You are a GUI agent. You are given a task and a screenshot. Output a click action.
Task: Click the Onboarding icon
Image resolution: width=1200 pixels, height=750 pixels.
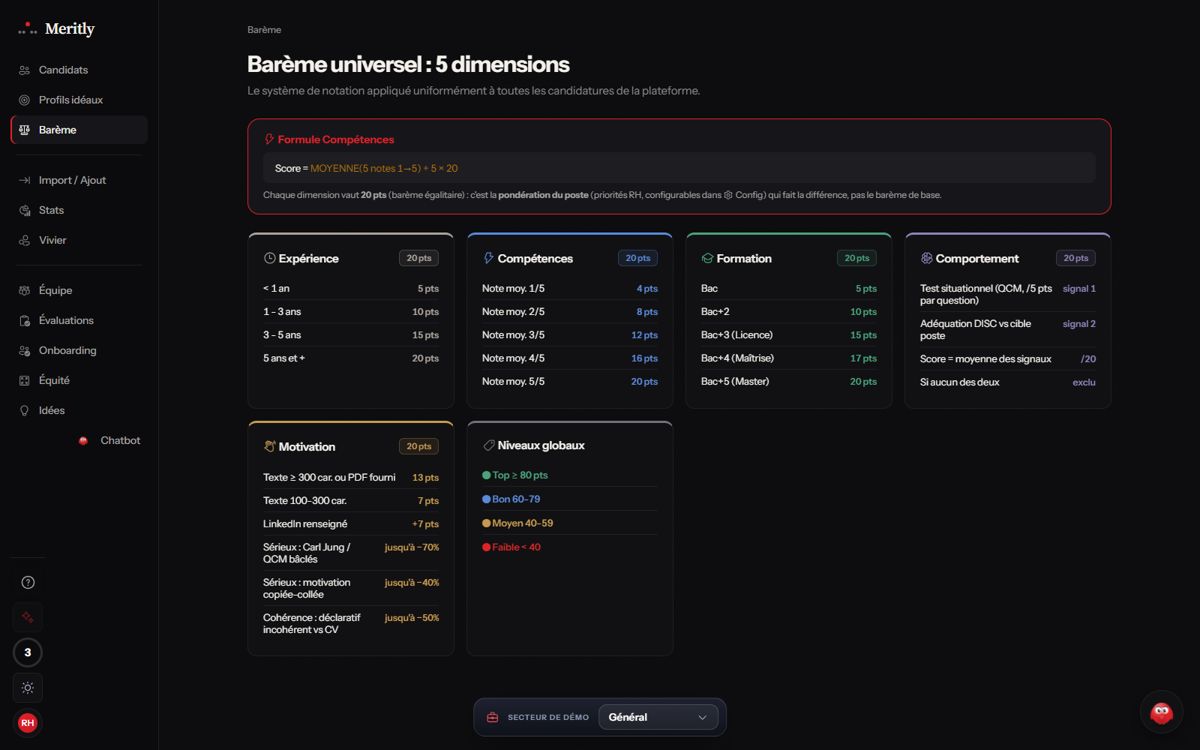coord(25,350)
